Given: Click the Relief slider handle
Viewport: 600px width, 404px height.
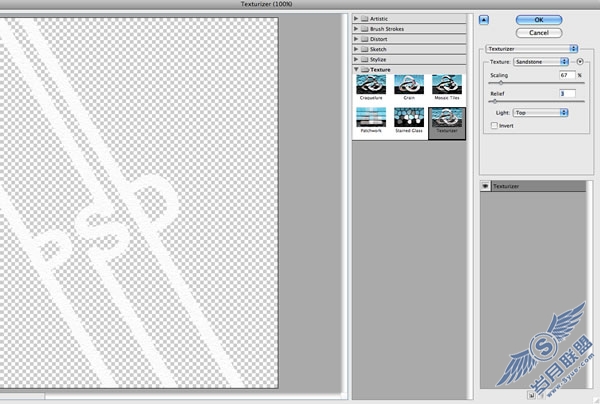Looking at the screenshot, I should pyautogui.click(x=494, y=101).
